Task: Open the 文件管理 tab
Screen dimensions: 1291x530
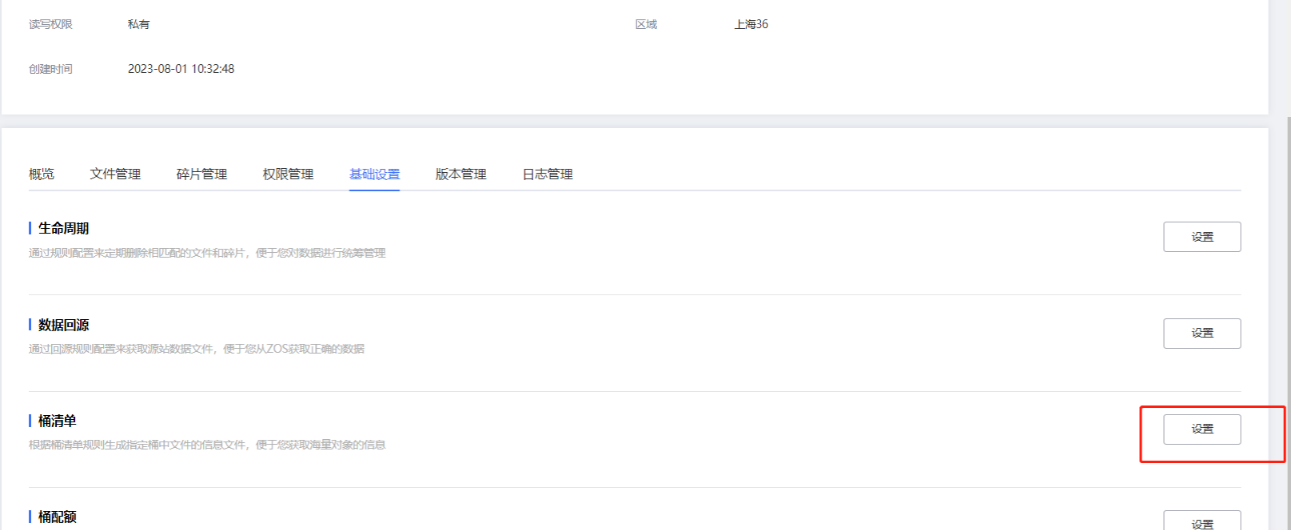Action: tap(115, 174)
